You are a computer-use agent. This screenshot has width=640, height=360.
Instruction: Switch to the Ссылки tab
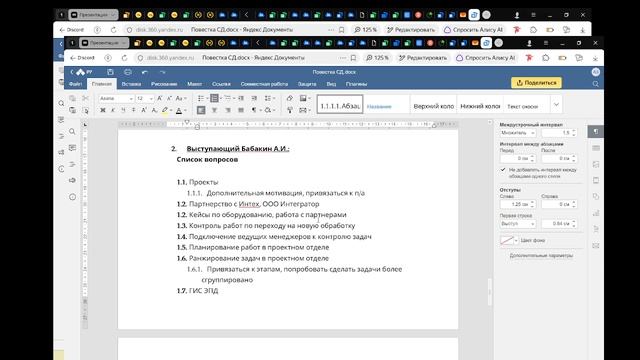point(221,84)
